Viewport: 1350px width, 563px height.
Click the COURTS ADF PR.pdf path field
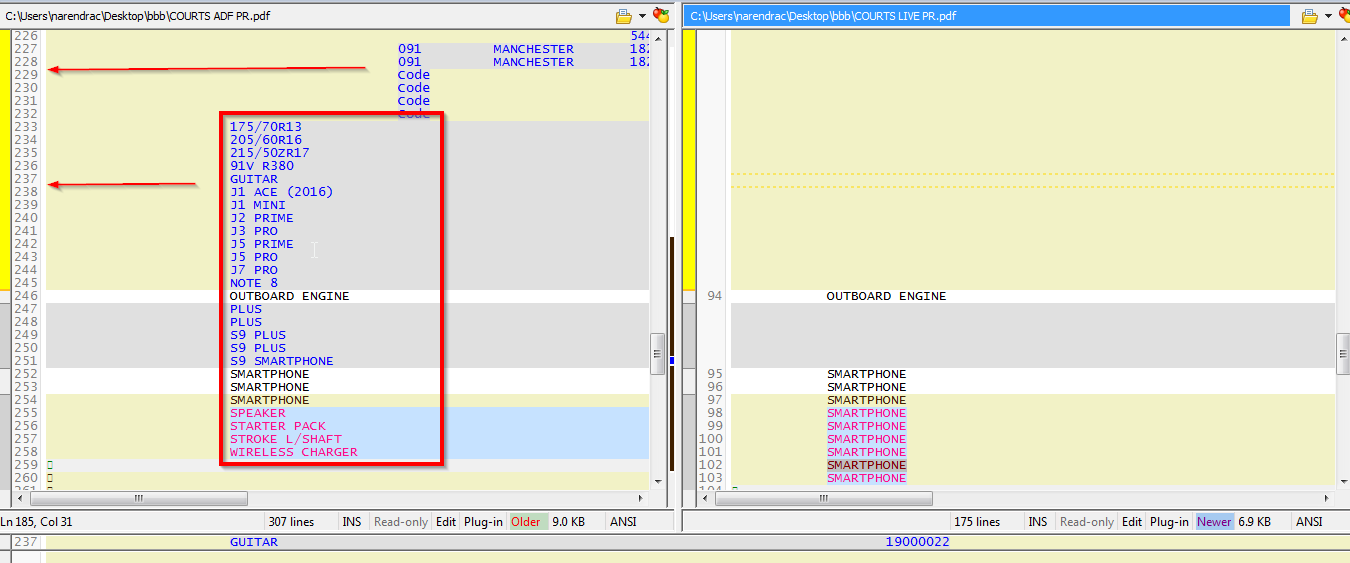point(307,16)
